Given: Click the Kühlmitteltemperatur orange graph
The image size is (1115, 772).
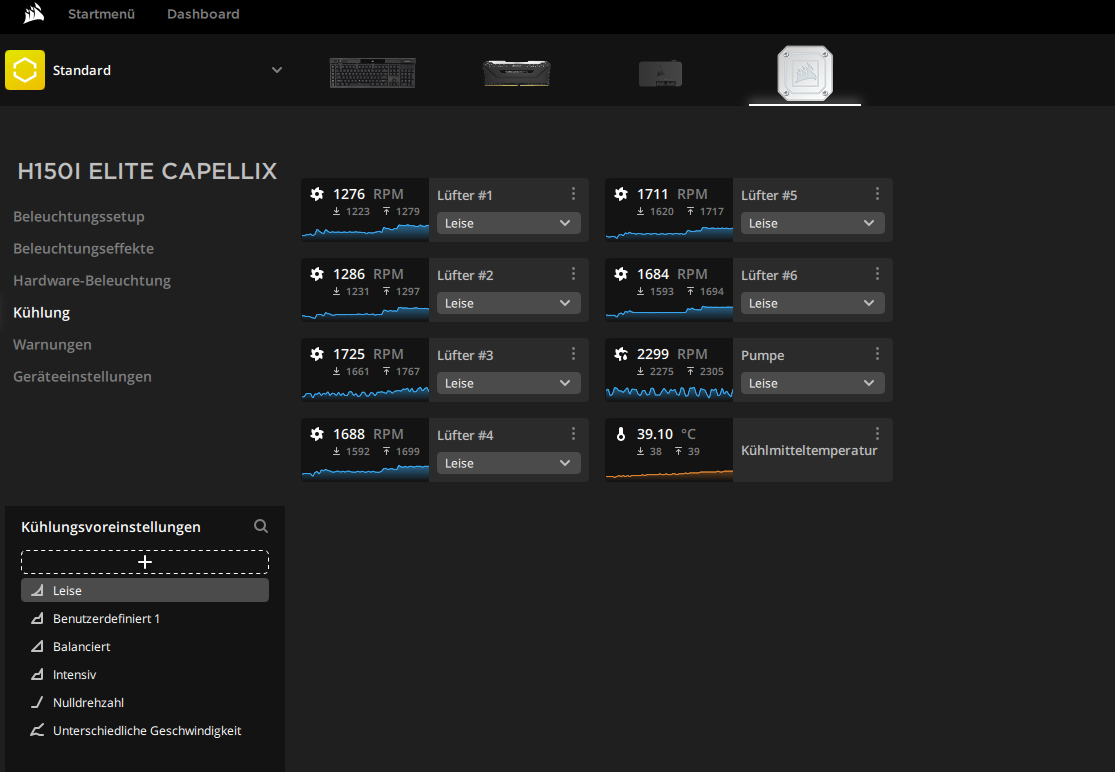Looking at the screenshot, I should coord(669,474).
